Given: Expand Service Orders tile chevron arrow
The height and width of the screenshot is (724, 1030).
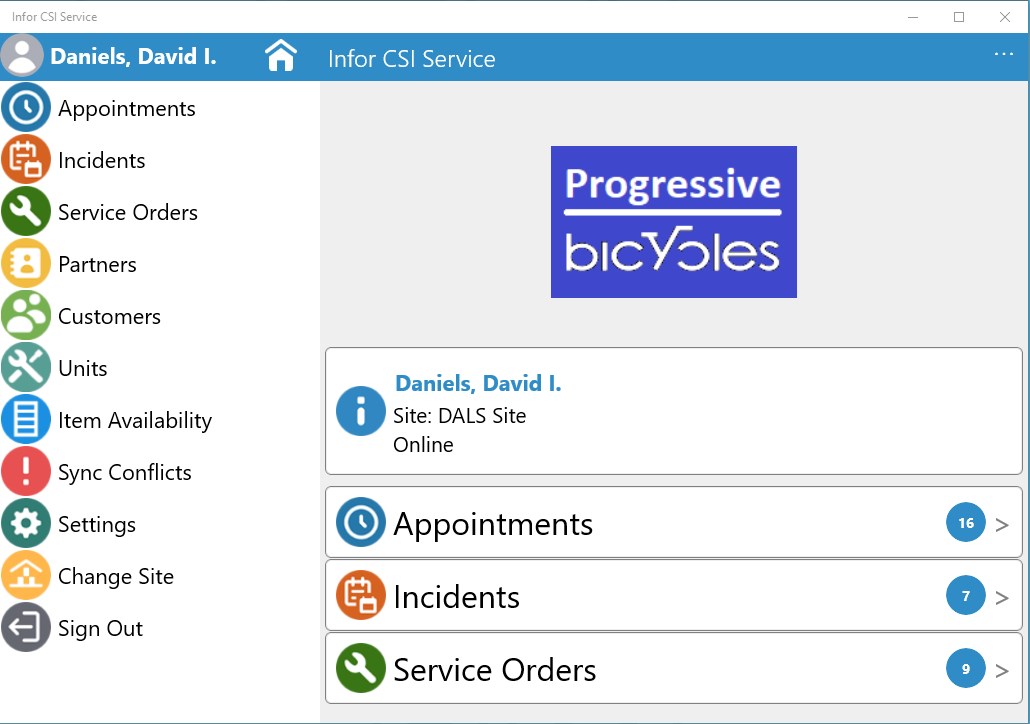Looking at the screenshot, I should 1002,670.
